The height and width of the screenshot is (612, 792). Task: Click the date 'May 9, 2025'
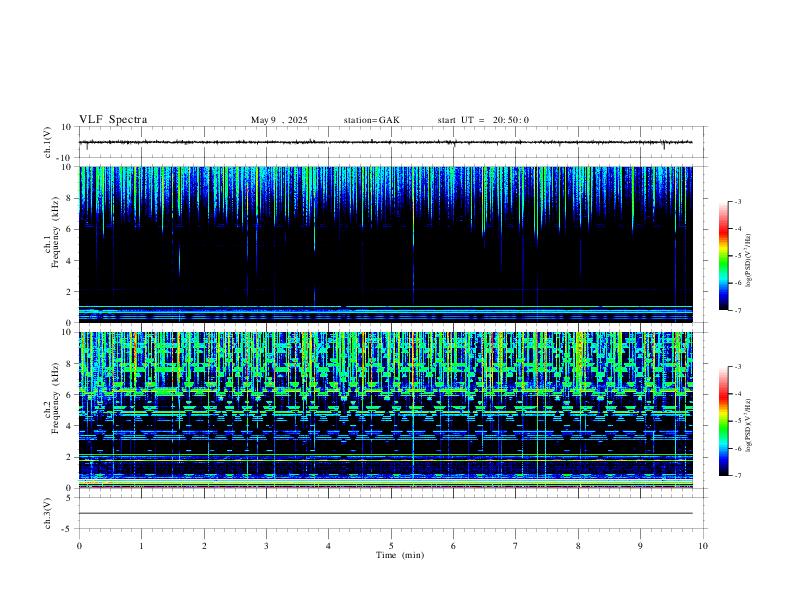point(279,120)
